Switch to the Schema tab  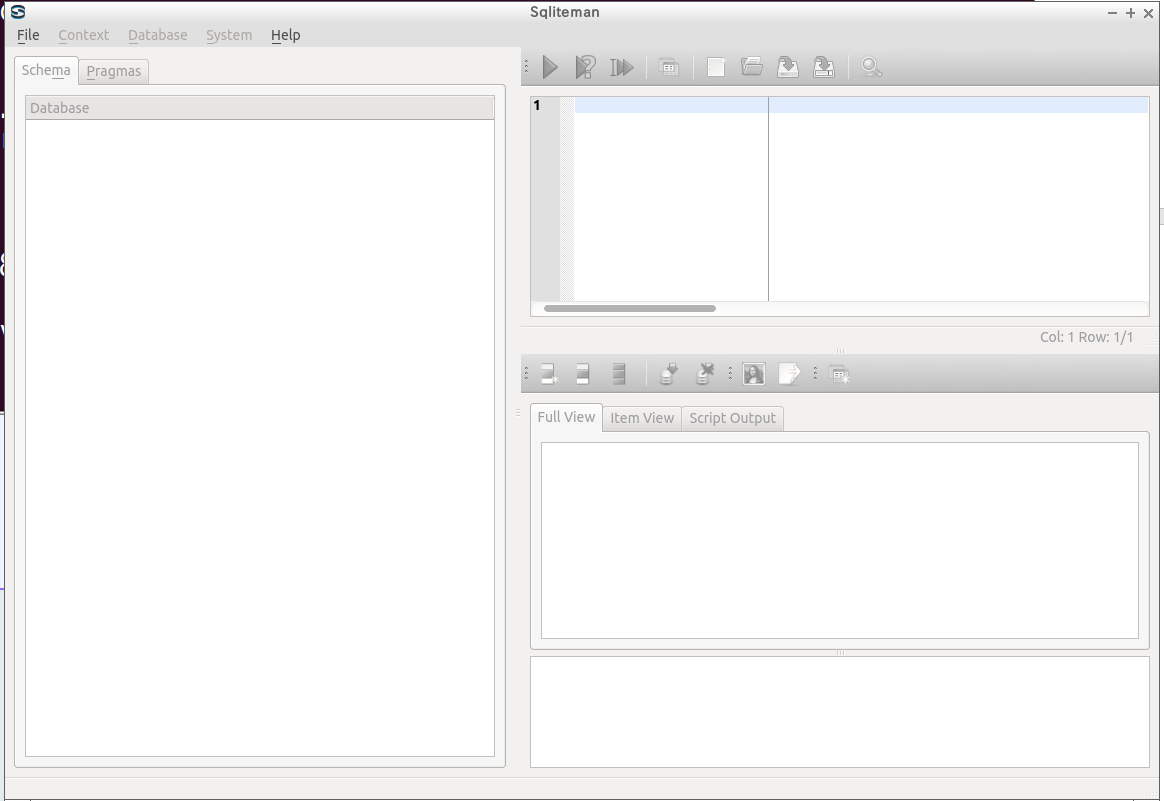tap(46, 71)
